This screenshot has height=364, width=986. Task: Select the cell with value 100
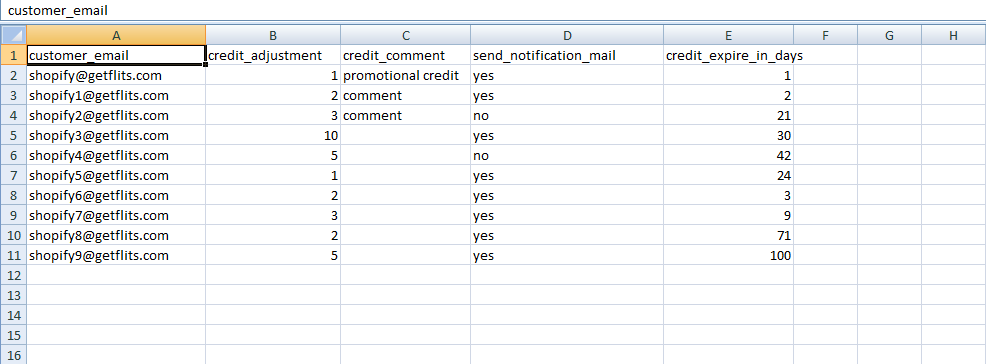click(x=728, y=255)
